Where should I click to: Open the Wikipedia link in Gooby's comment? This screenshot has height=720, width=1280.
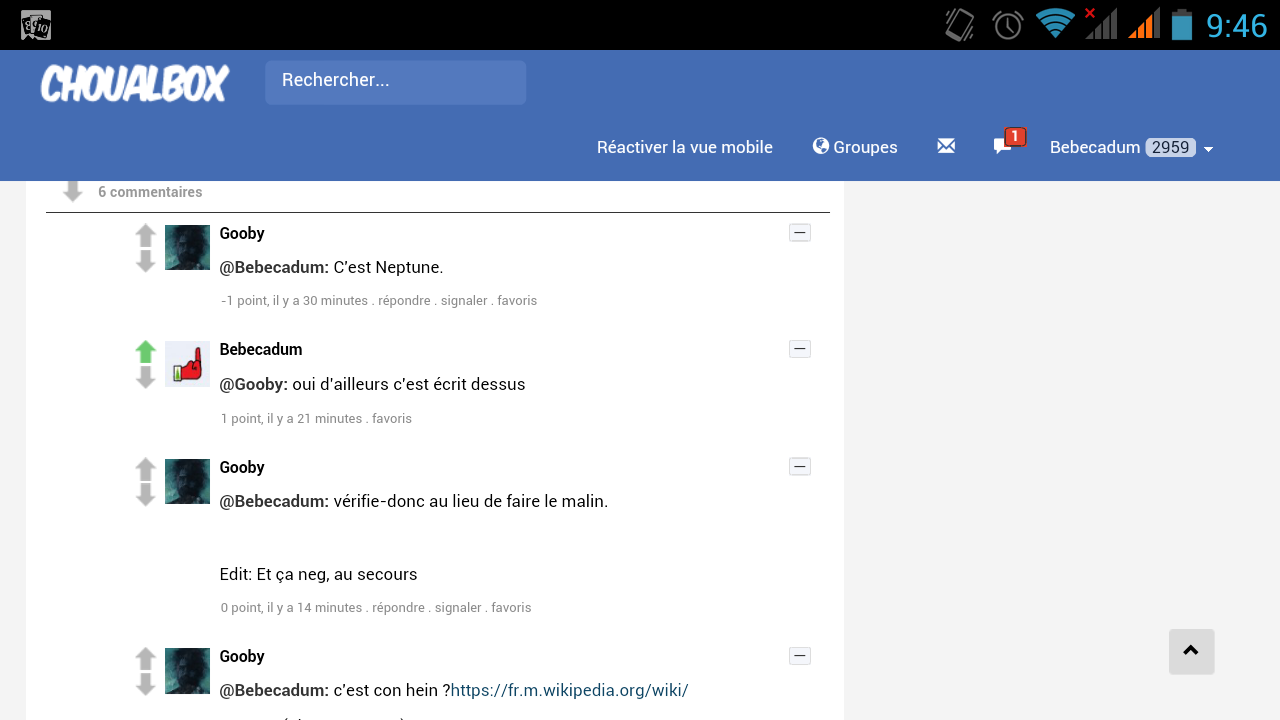point(569,690)
